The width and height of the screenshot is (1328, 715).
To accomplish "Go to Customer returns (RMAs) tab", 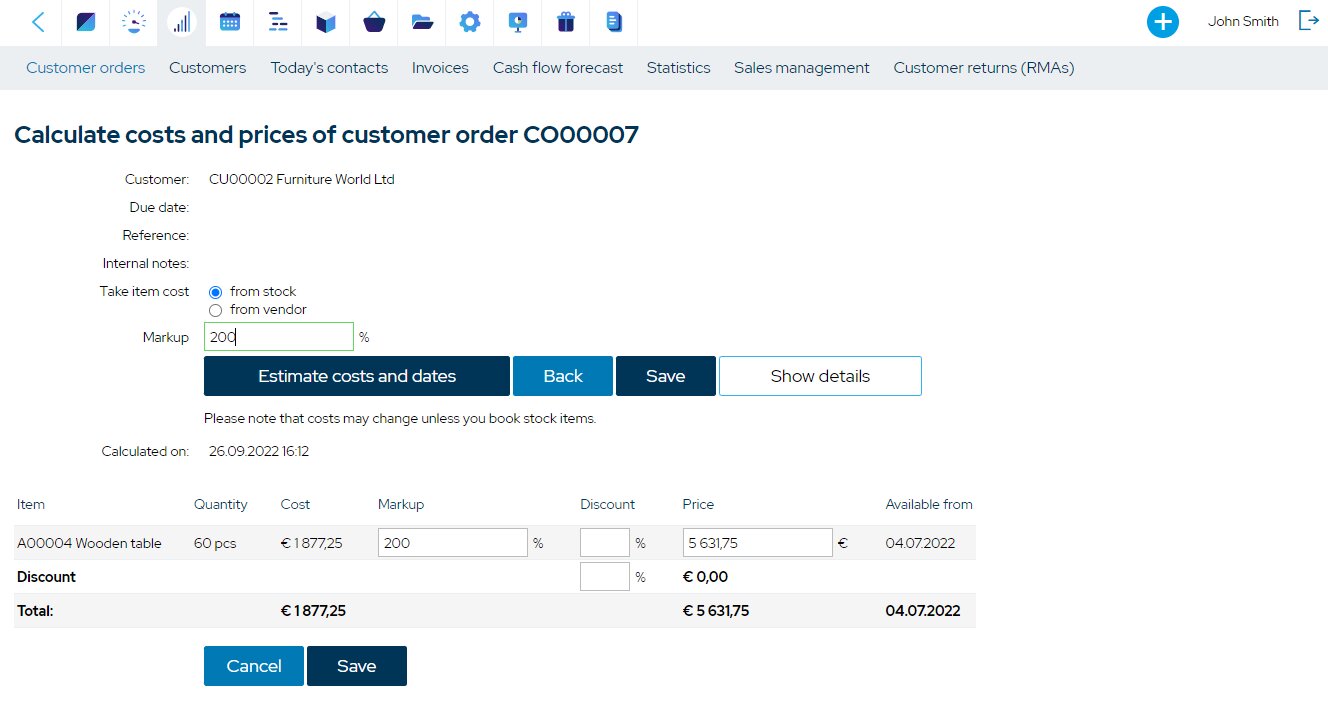I will (983, 68).
